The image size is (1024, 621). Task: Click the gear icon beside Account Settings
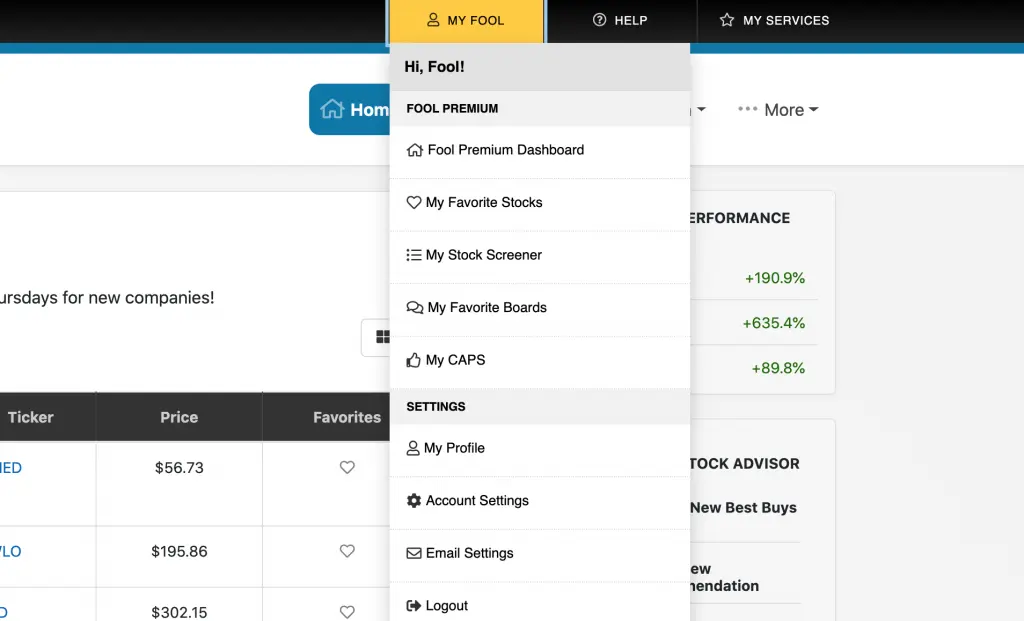(413, 500)
